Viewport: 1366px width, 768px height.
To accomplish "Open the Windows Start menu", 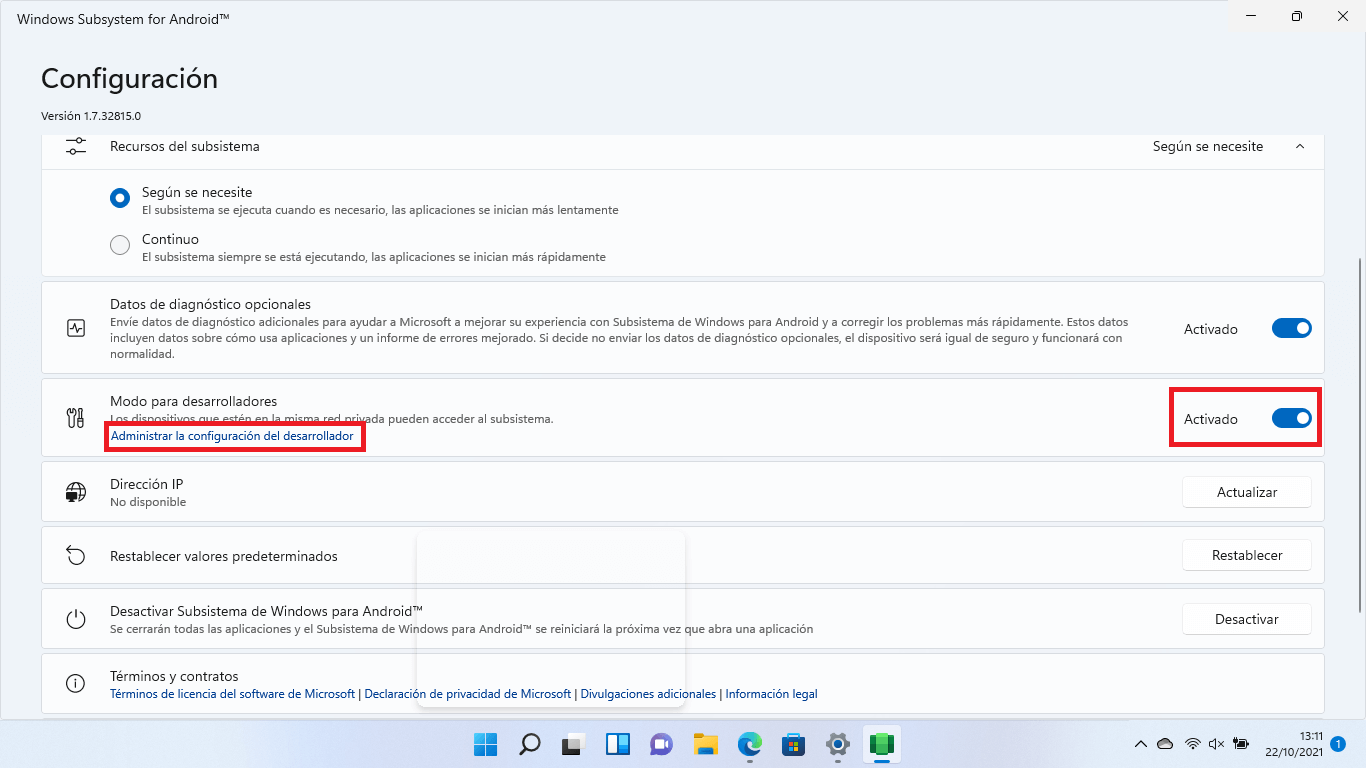I will coord(485,744).
